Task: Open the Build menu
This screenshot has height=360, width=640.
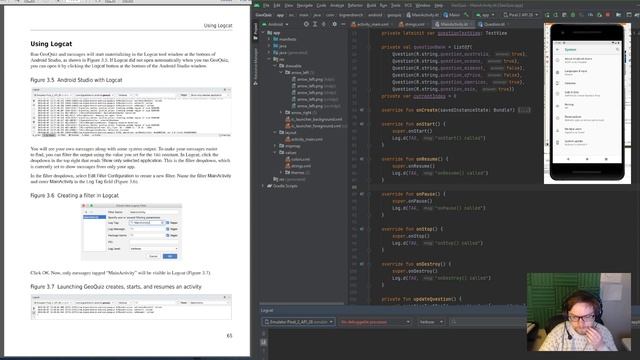Action: pos(371,6)
